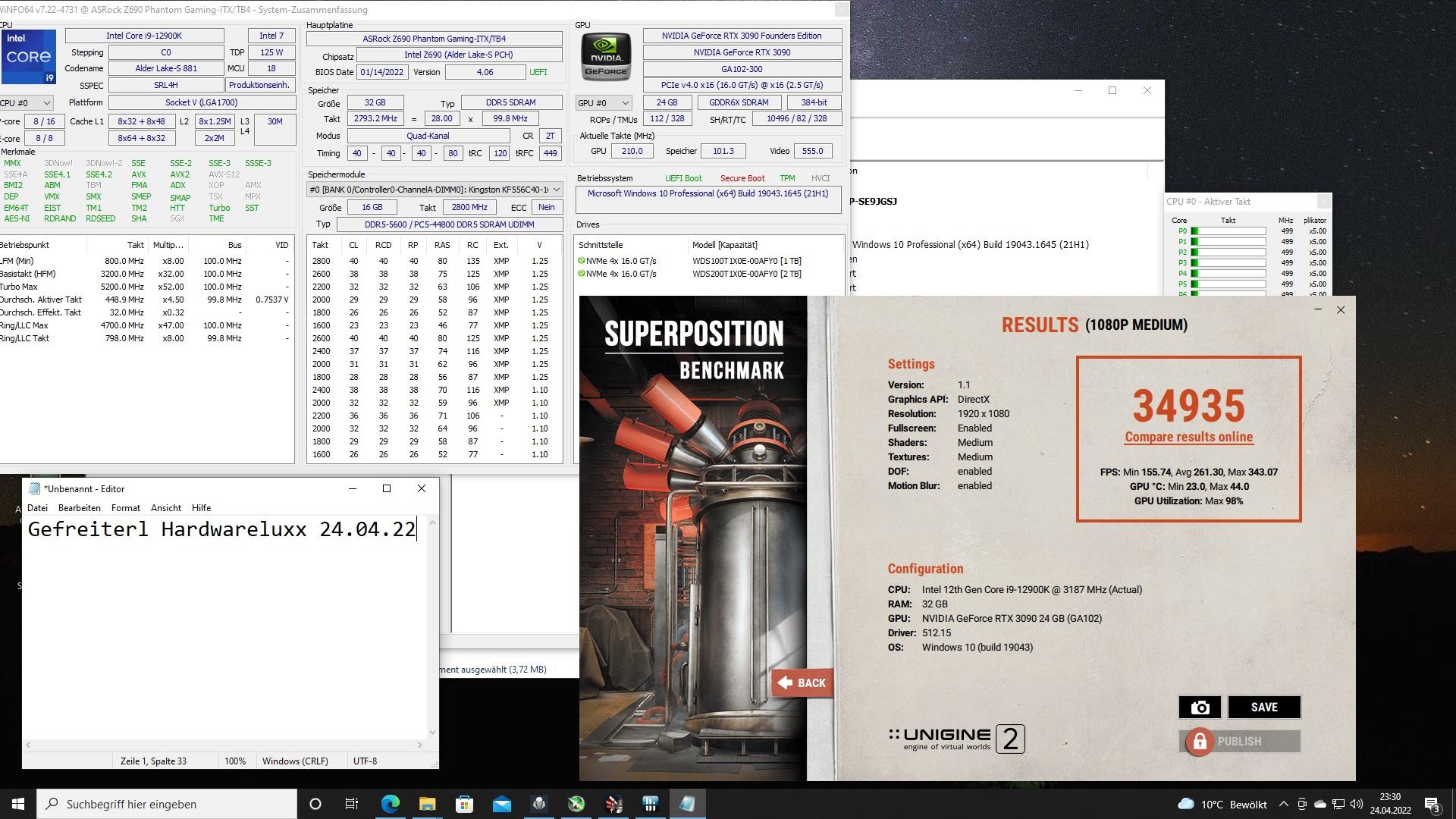Click the taskbar search box
This screenshot has height=819, width=1456.
point(167,804)
